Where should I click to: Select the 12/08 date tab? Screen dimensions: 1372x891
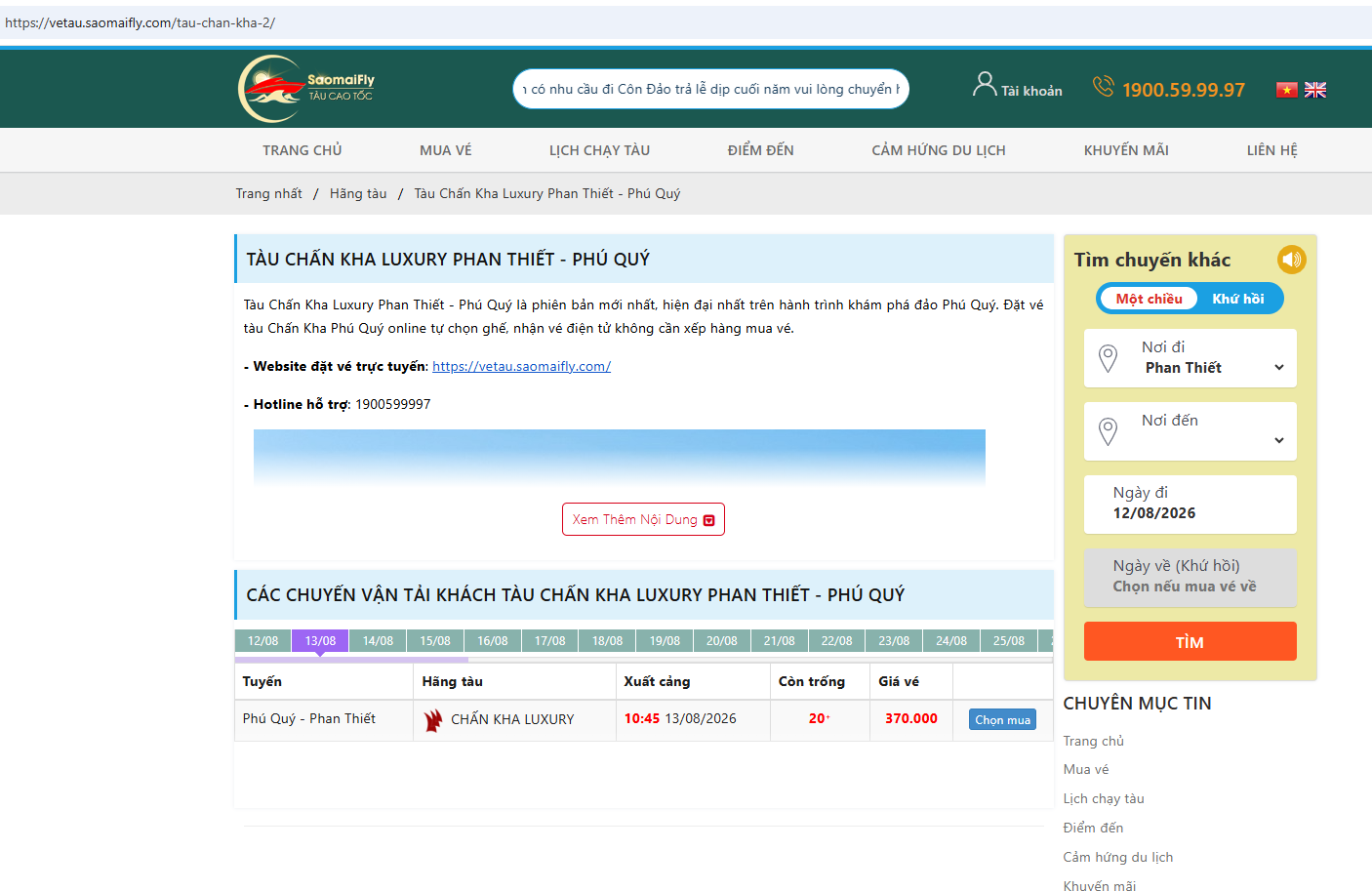click(262, 641)
